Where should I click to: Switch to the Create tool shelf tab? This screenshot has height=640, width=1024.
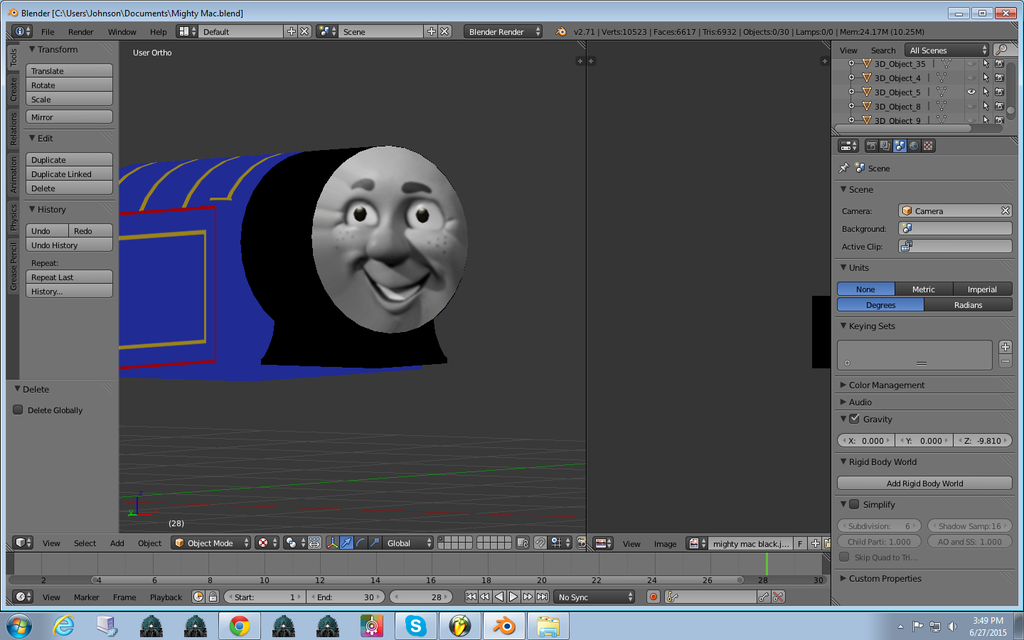click(x=12, y=89)
